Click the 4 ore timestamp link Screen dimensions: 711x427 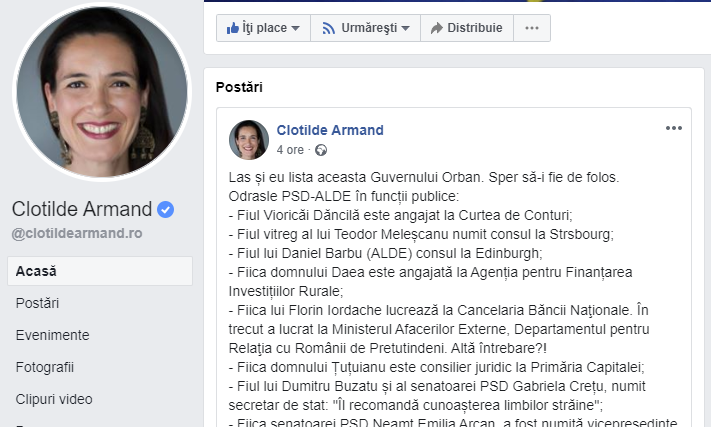pyautogui.click(x=290, y=150)
